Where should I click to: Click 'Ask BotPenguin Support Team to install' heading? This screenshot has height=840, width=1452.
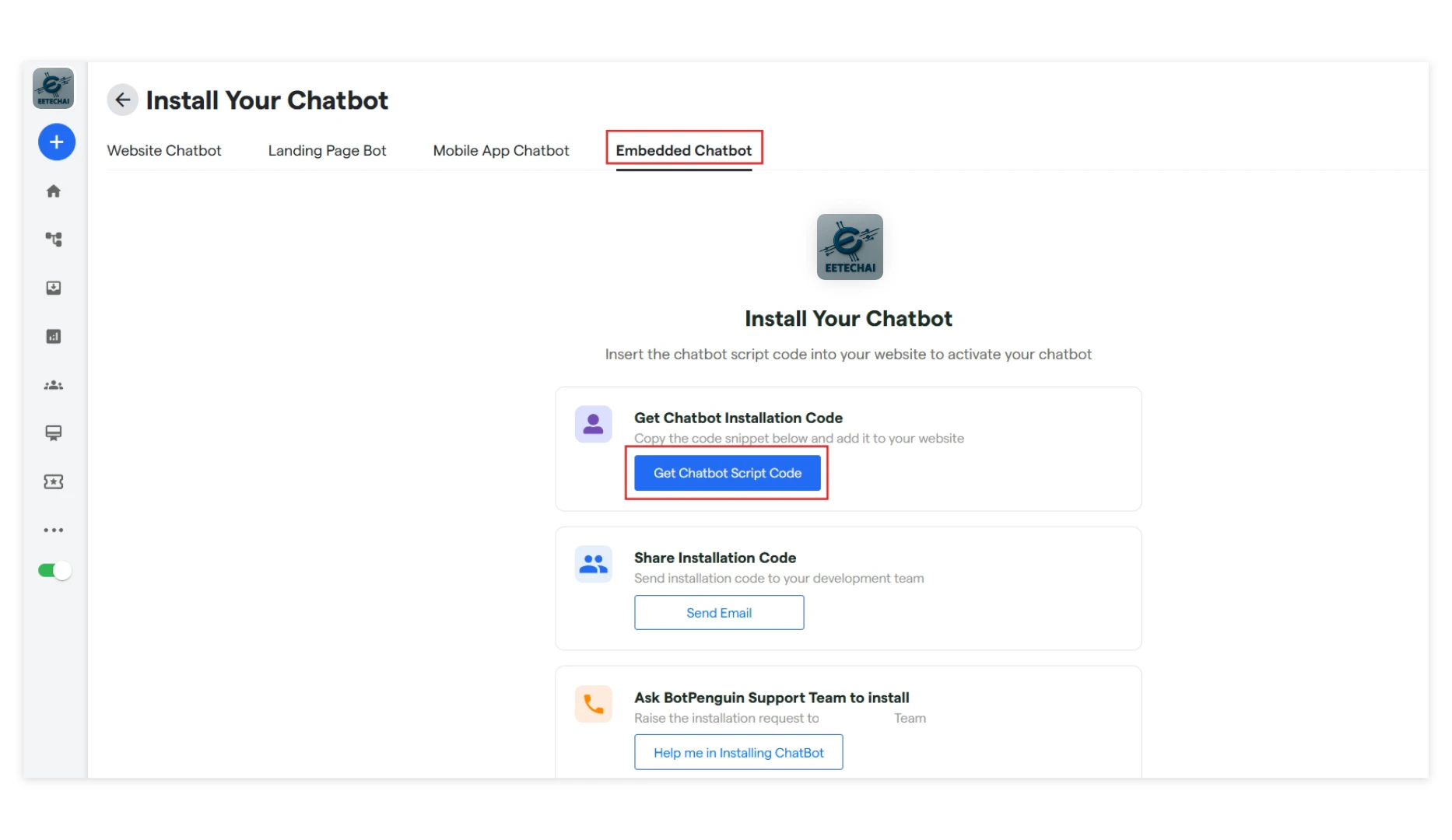772,698
